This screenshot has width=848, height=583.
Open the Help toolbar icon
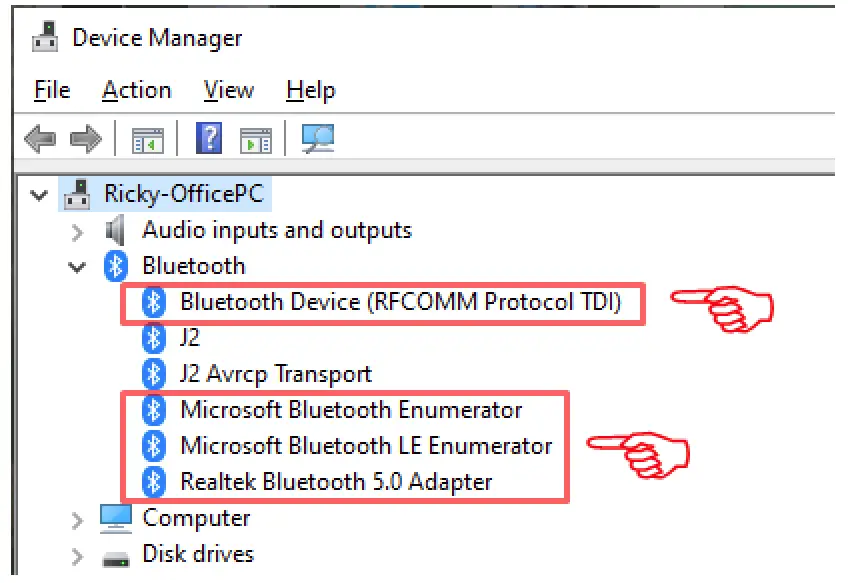tap(209, 139)
